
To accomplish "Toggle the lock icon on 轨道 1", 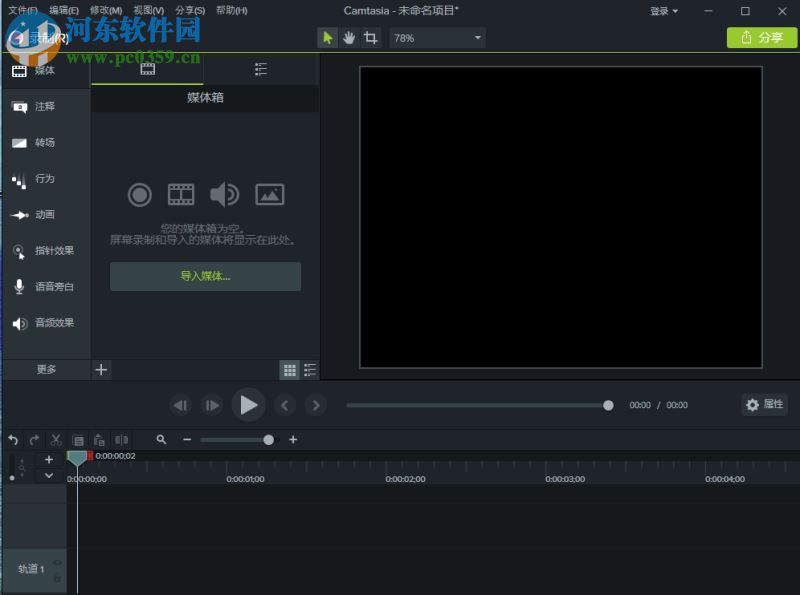I will pyautogui.click(x=57, y=578).
